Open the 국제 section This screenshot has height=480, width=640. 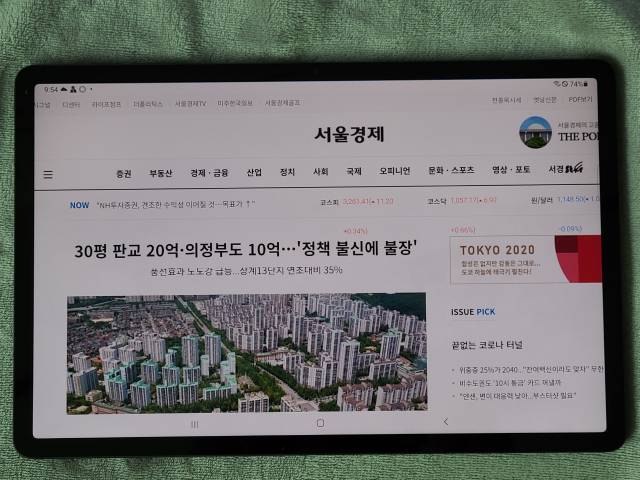[354, 171]
